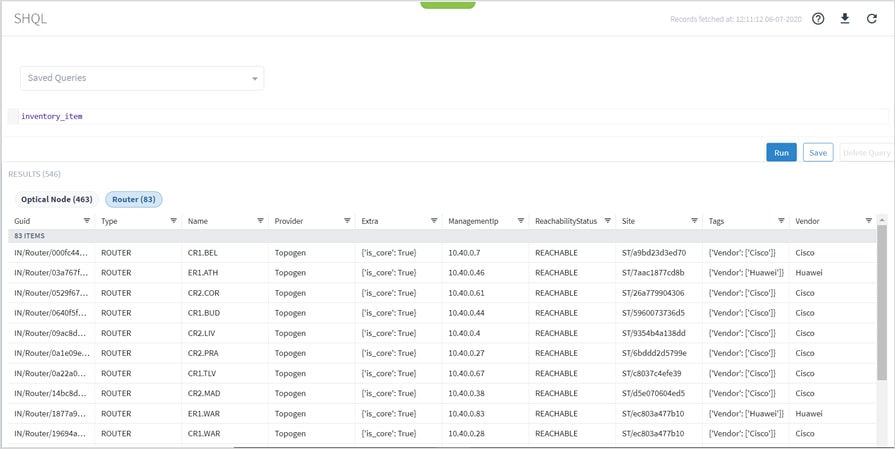Screen dimensions: 895x449
Task: Refresh the fetched records
Action: pos(872,19)
